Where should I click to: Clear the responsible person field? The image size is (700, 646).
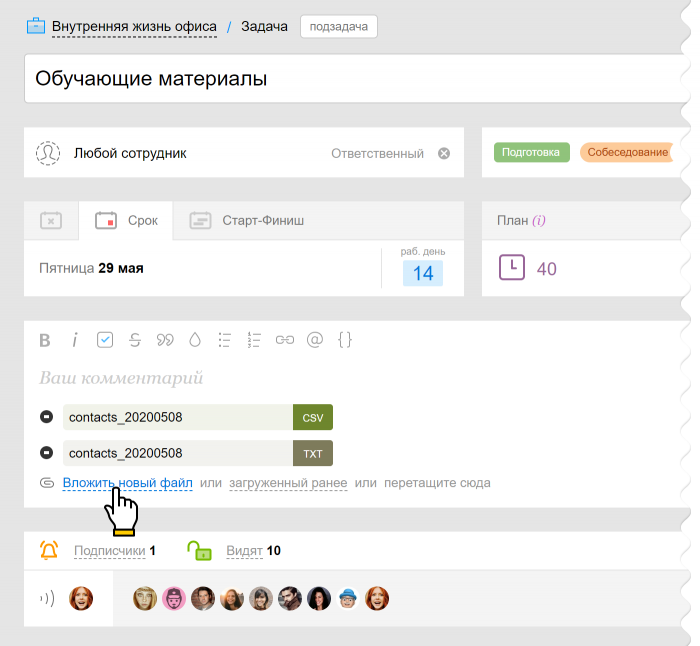pyautogui.click(x=444, y=154)
